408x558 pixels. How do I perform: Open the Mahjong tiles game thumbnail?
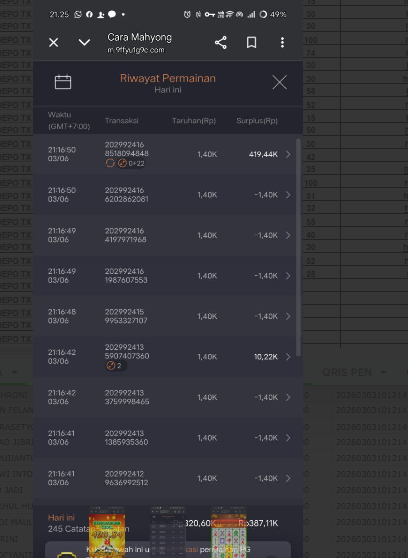(x=229, y=532)
